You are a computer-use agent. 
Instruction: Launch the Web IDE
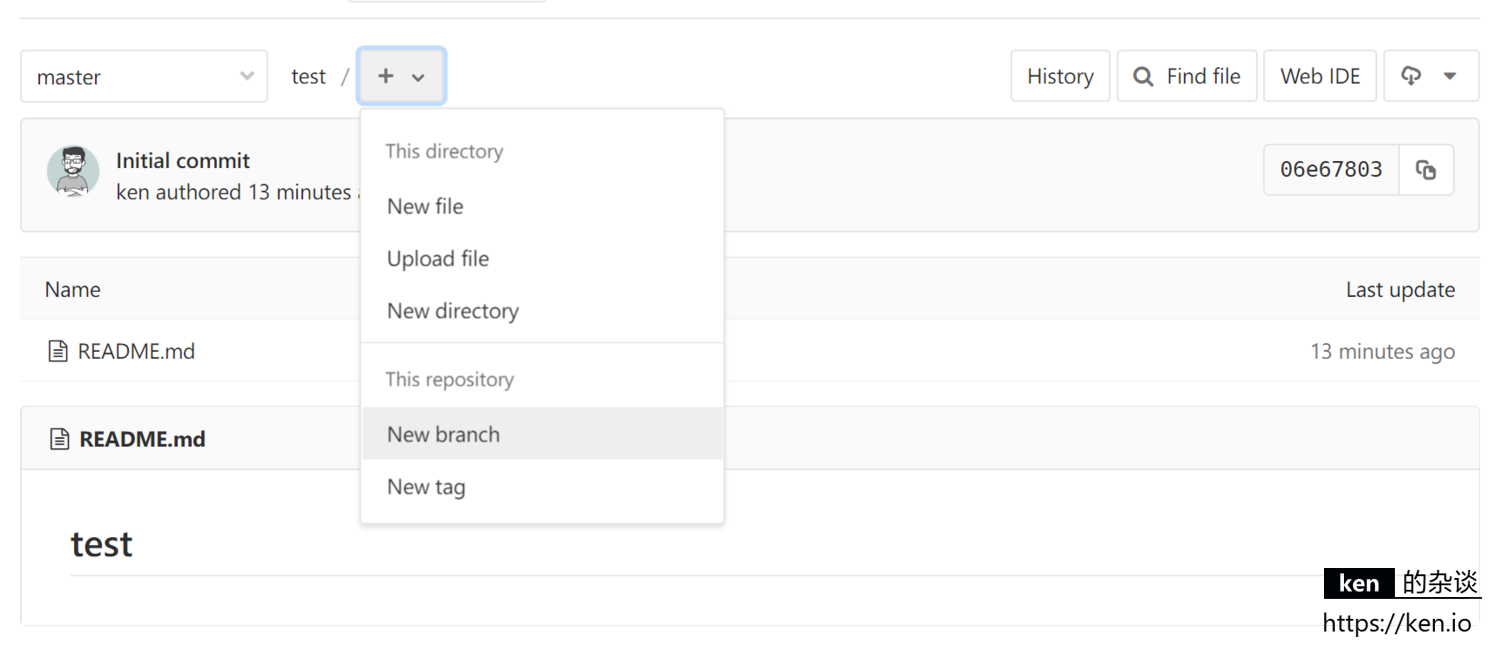[x=1319, y=75]
